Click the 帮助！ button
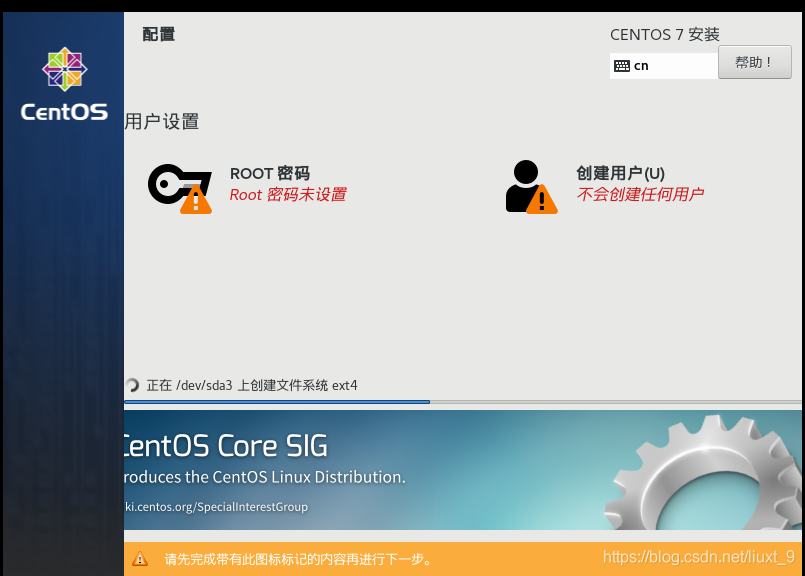Image resolution: width=805 pixels, height=576 pixels. coord(754,62)
